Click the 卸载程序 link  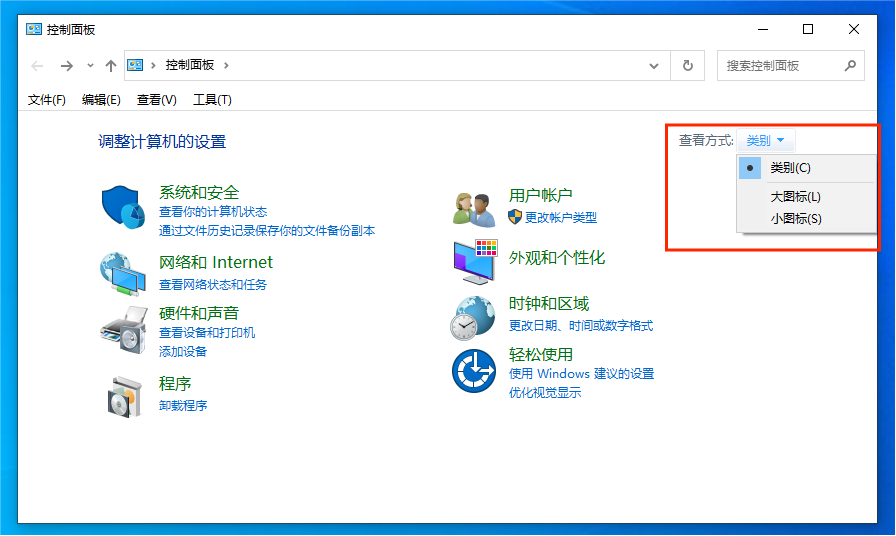tap(183, 406)
